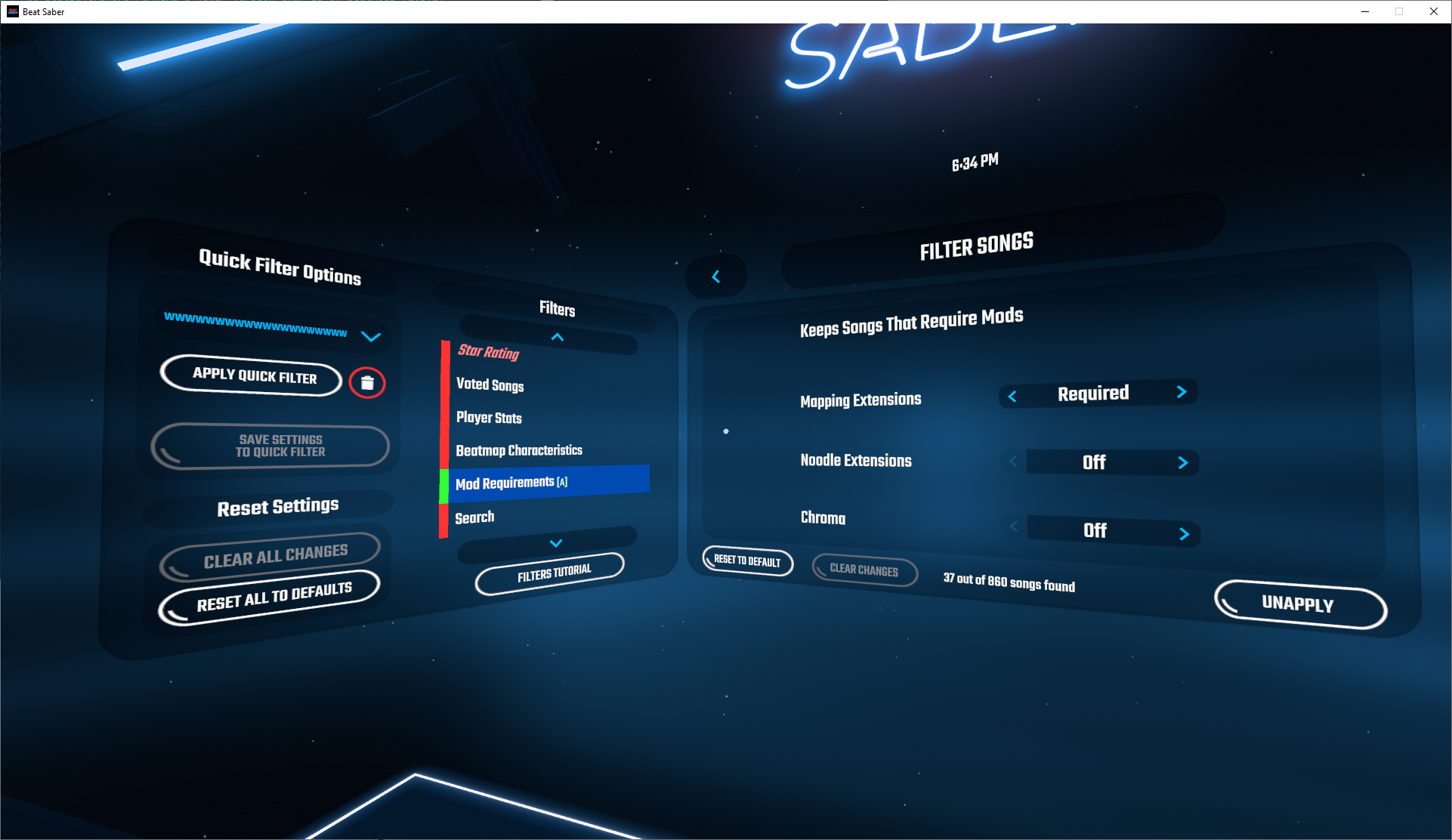Click the right arrow for Noodle Extensions

coord(1184,462)
